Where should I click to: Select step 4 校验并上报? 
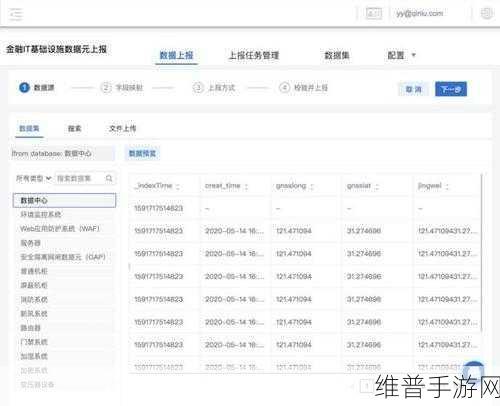point(303,88)
